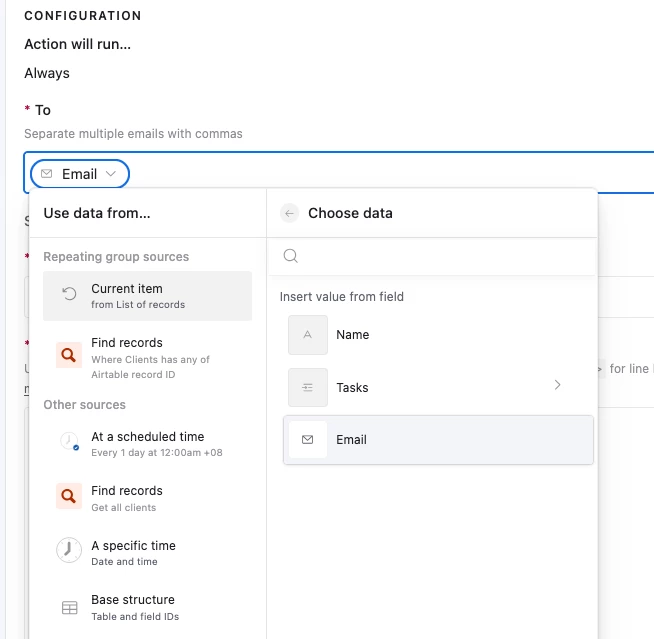Image resolution: width=654 pixels, height=639 pixels.
Task: Click the Tasks linked field icon
Action: [x=307, y=387]
